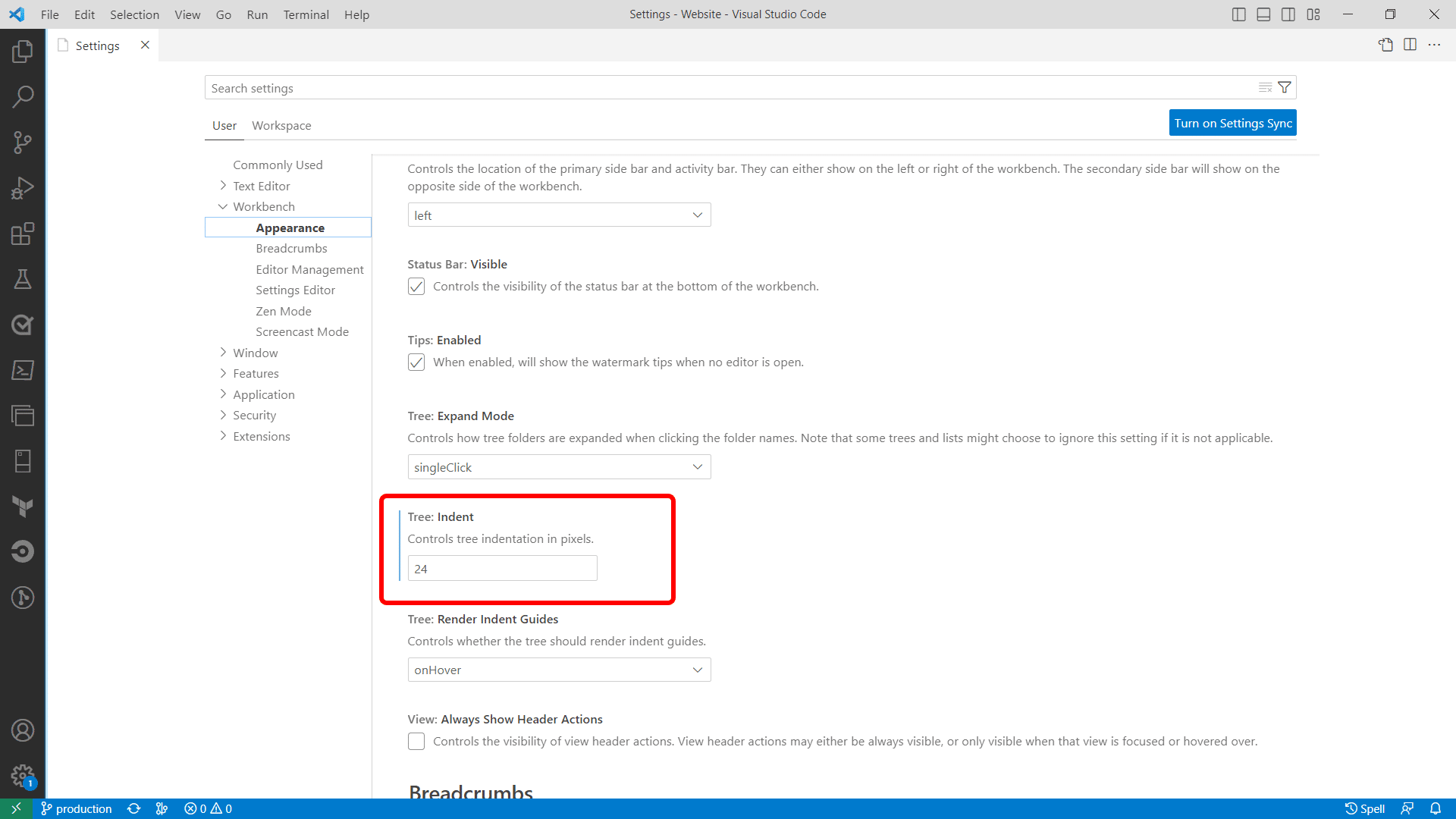The height and width of the screenshot is (819, 1456).
Task: Open the Terraform icon in the activity bar
Action: point(23,507)
